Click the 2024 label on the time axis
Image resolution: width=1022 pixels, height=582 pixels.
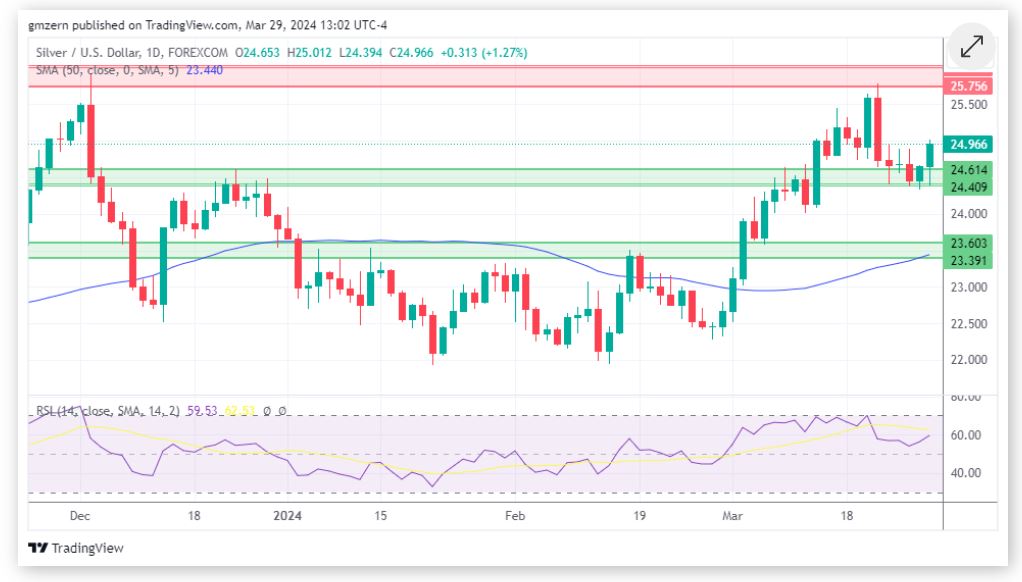pos(288,515)
